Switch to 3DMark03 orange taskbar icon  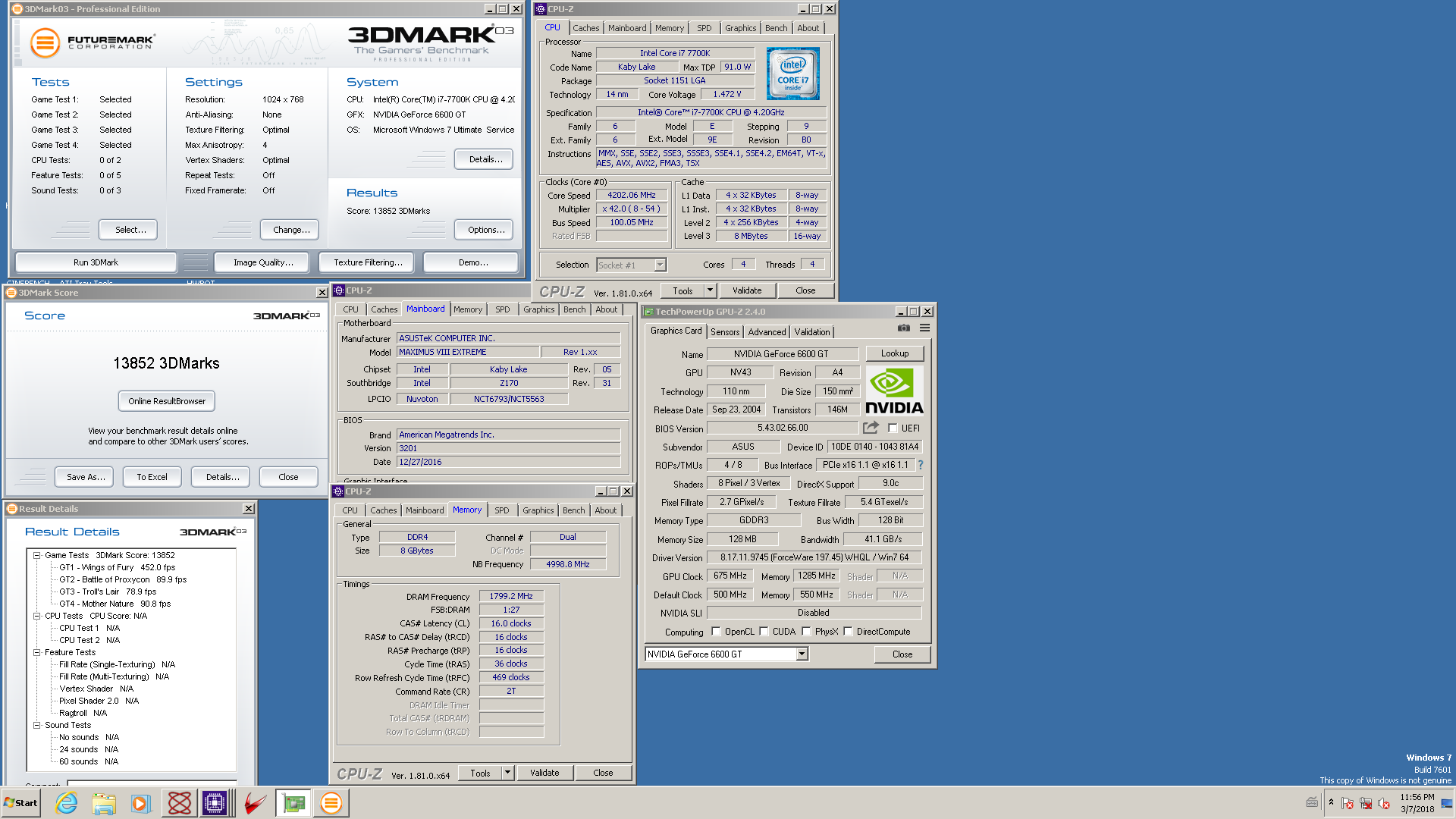pos(331,803)
